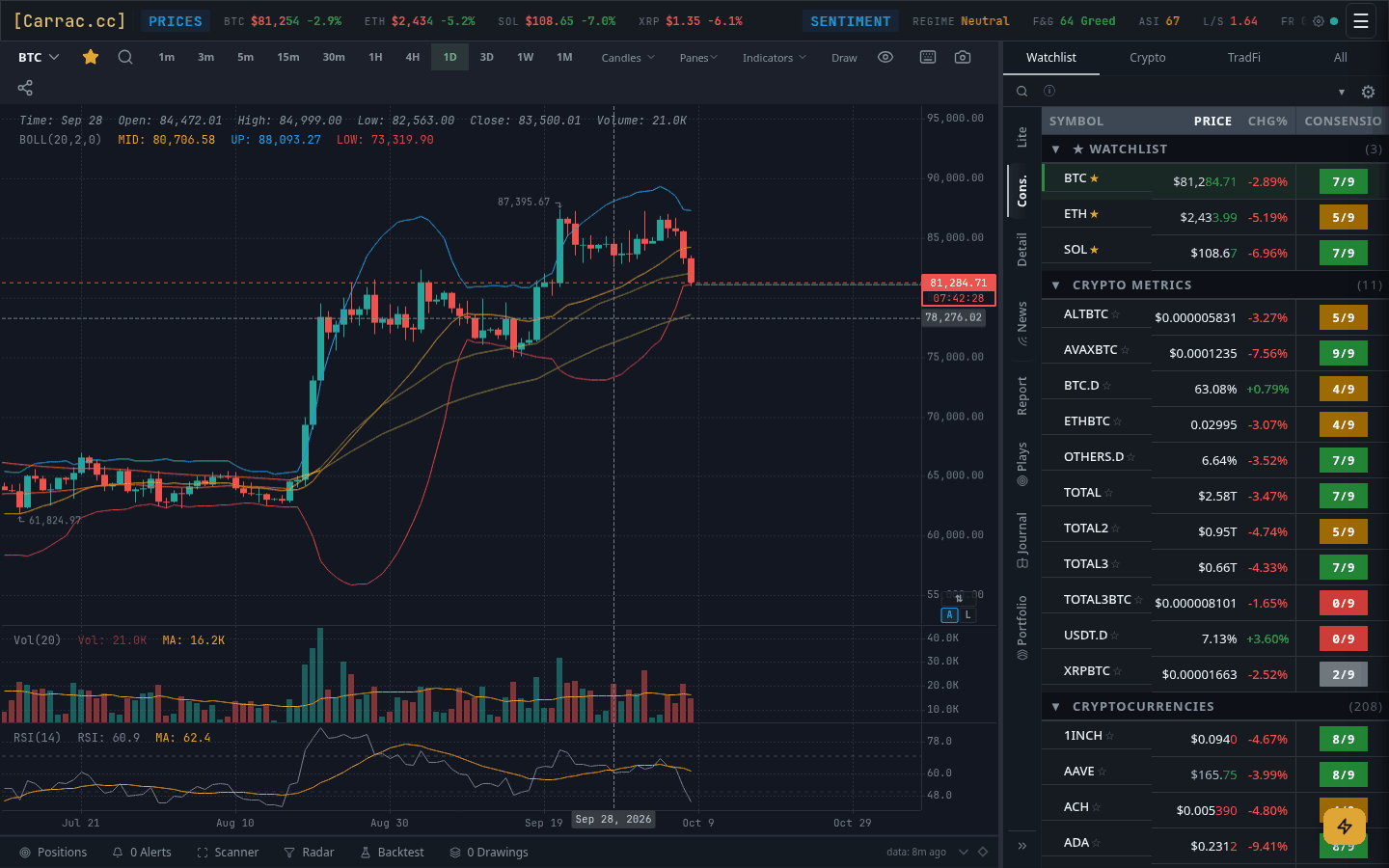Open the symbol search magnifier in chart toolbar

[x=125, y=57]
